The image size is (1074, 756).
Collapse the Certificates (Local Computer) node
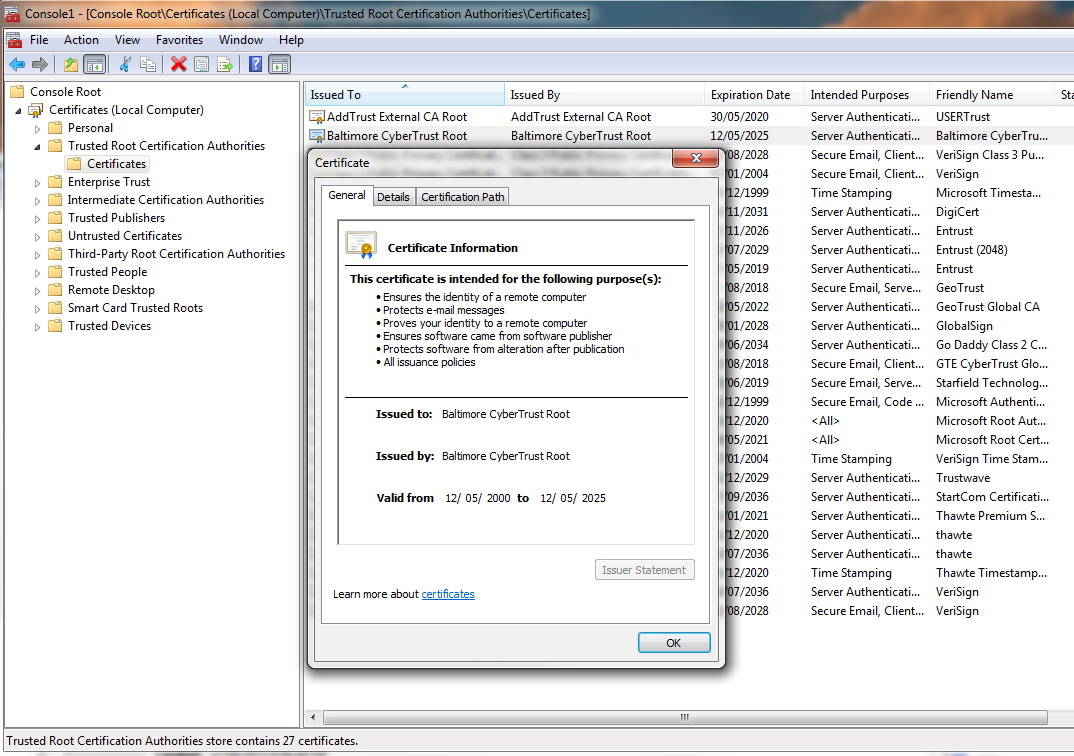click(x=18, y=111)
